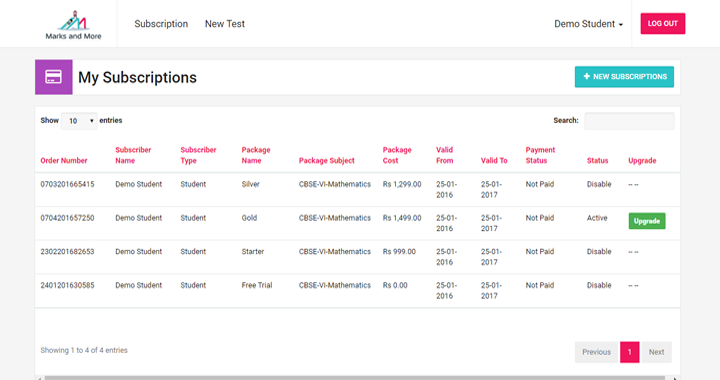The width and height of the screenshot is (720, 380).
Task: Sort by Order Number column header
Action: point(64,161)
